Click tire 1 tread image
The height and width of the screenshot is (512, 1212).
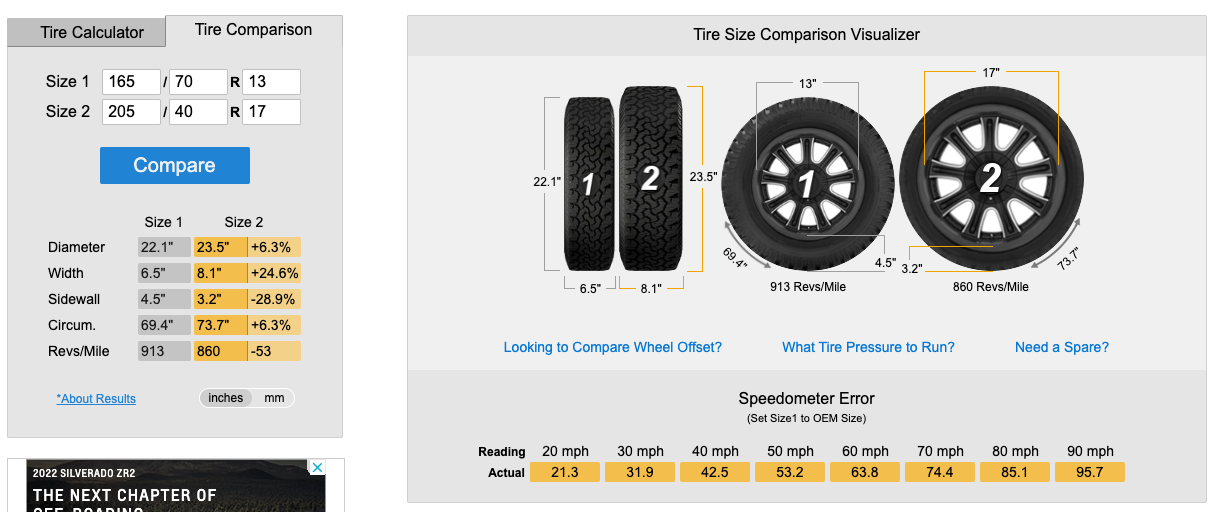coord(589,183)
